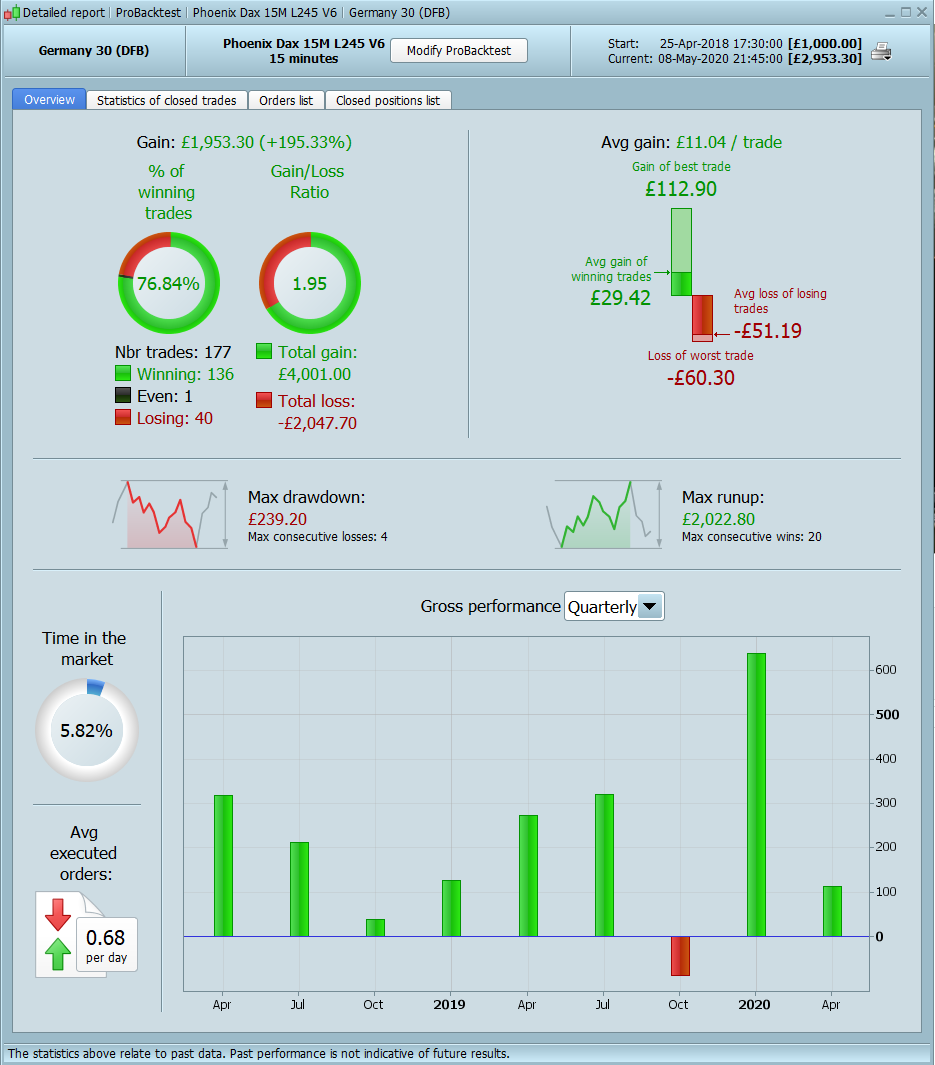Click the Modify ProBacktest button

[459, 50]
